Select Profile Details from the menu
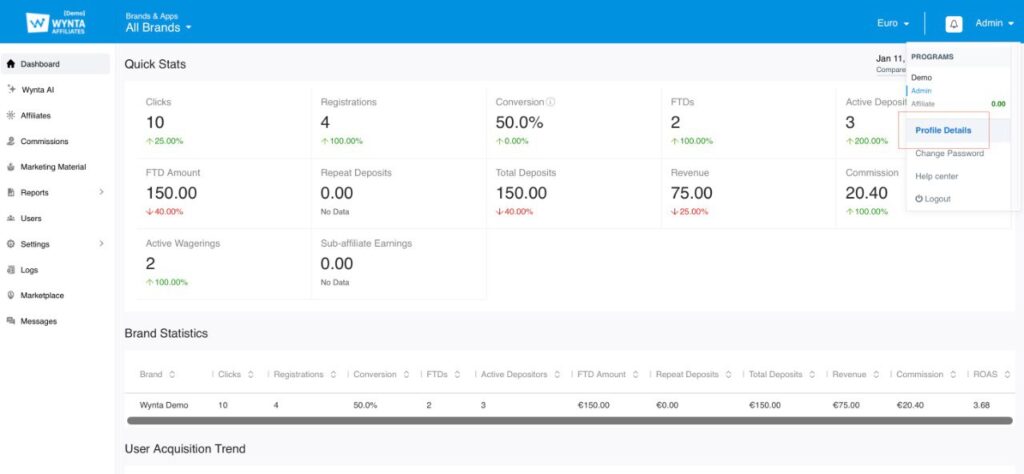 [943, 130]
